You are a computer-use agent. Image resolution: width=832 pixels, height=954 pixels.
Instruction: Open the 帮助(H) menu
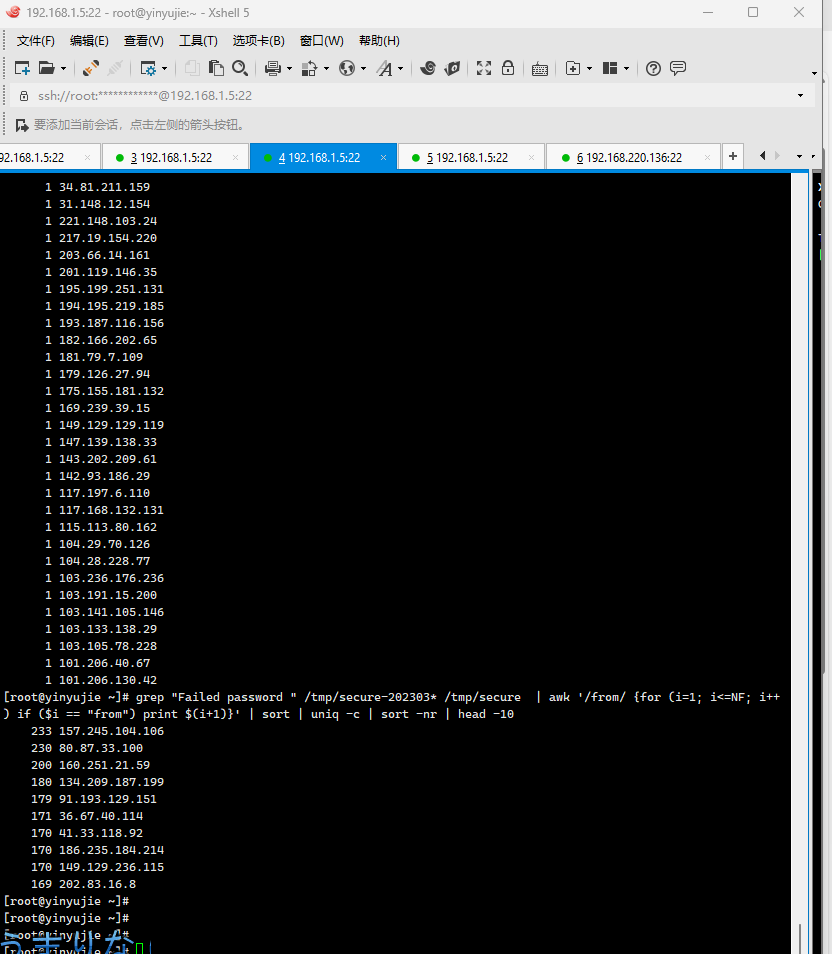(379, 41)
